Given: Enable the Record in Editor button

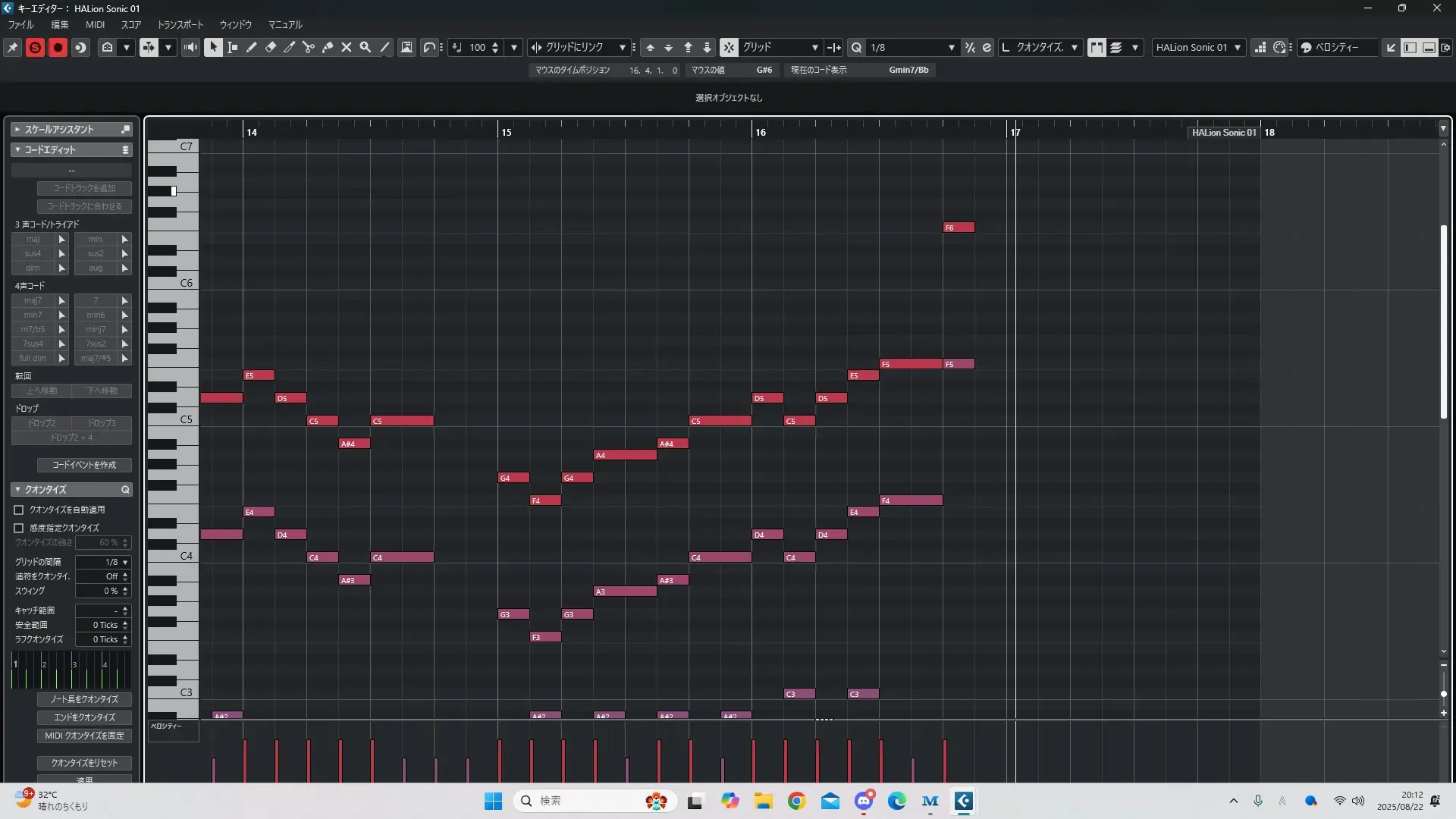Looking at the screenshot, I should 58,47.
